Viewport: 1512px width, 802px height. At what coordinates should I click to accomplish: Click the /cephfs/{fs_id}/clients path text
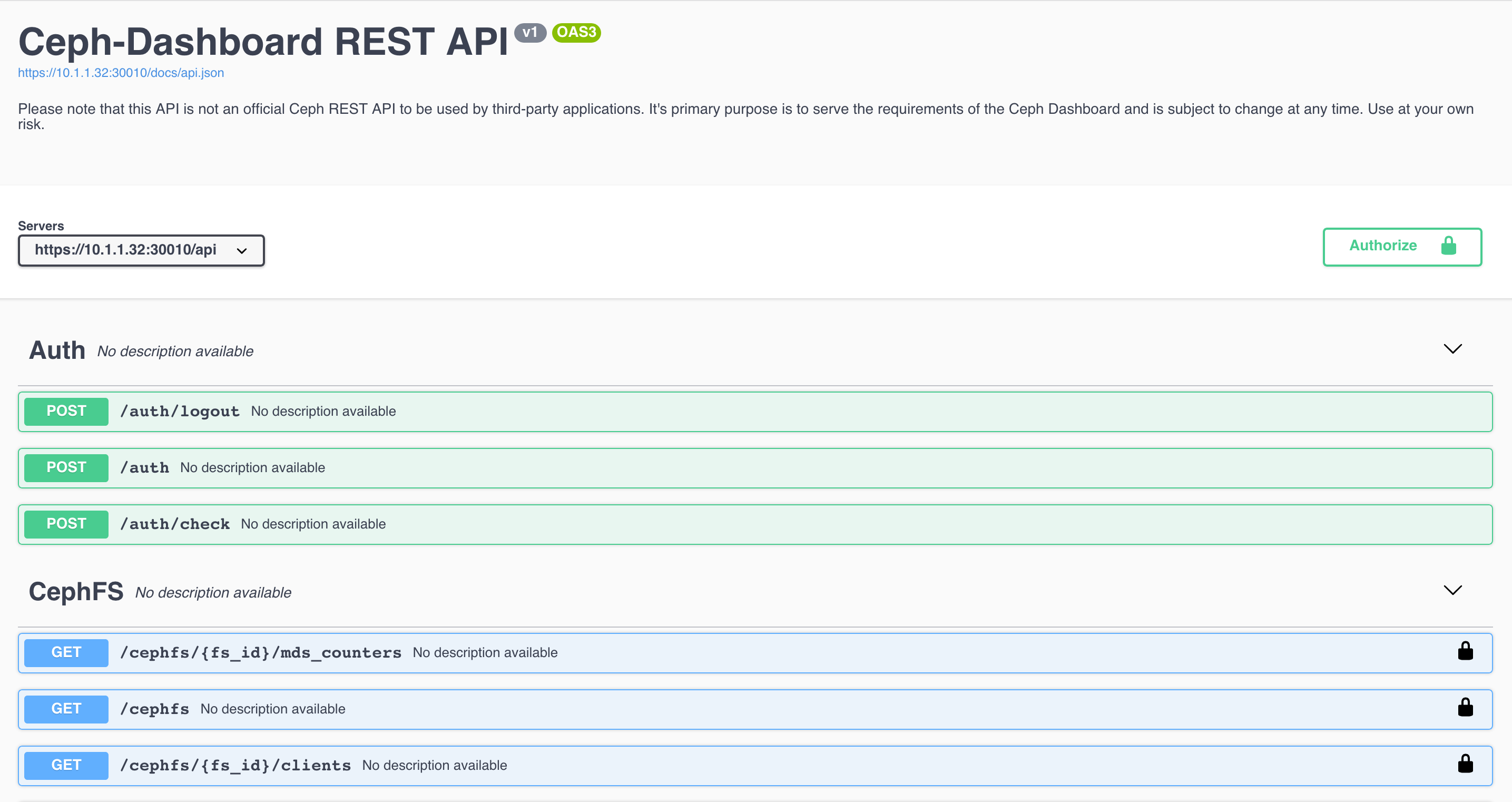[235, 766]
